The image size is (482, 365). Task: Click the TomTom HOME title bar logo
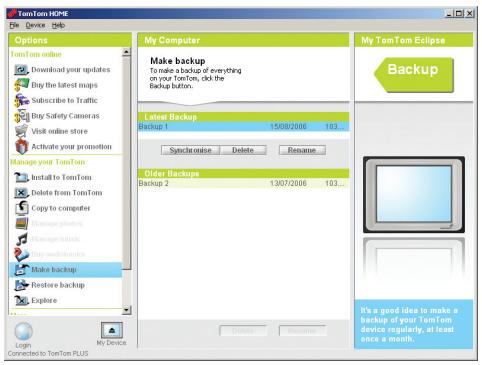(x=12, y=13)
